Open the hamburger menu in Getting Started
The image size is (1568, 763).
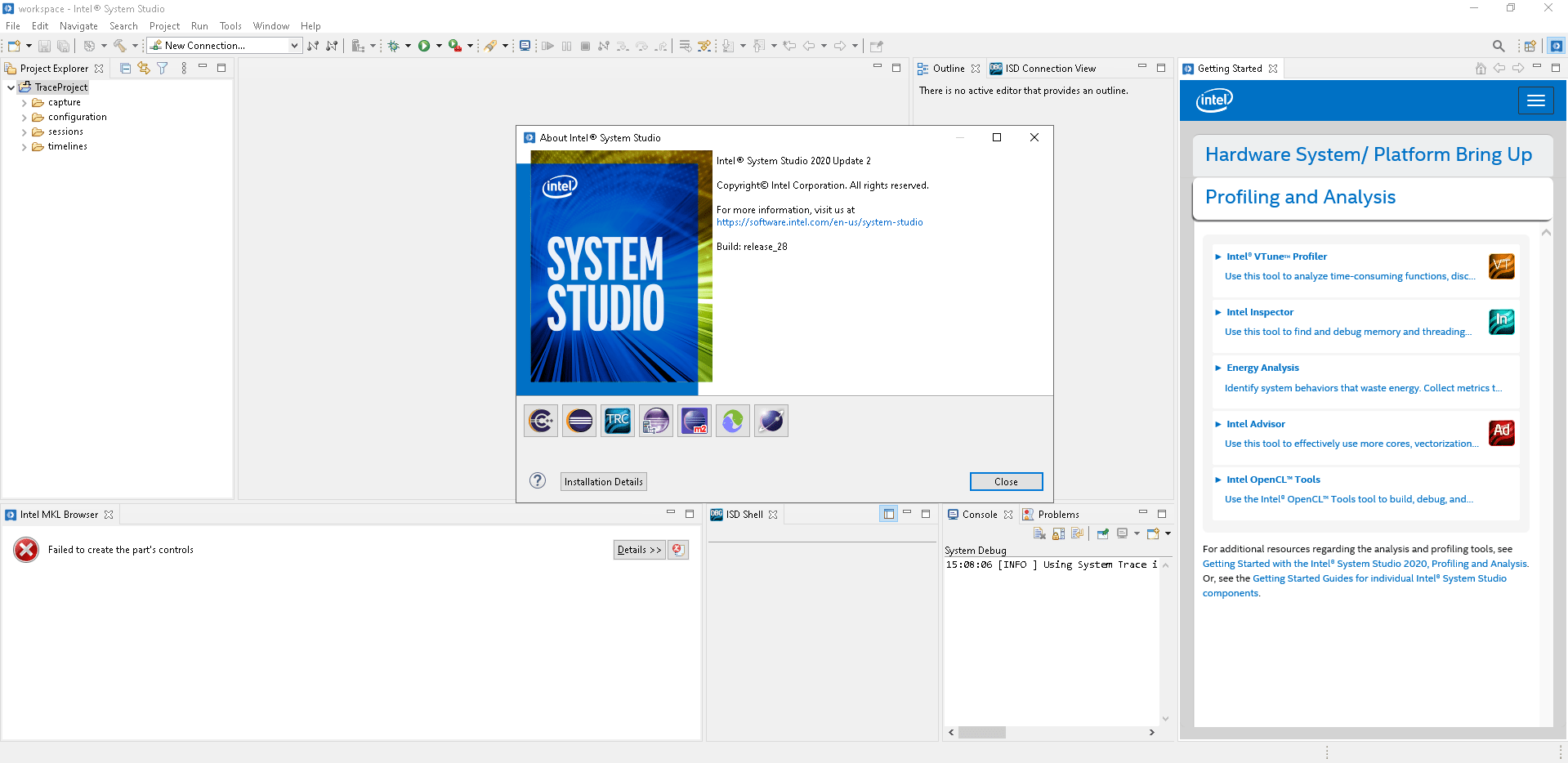pos(1536,100)
